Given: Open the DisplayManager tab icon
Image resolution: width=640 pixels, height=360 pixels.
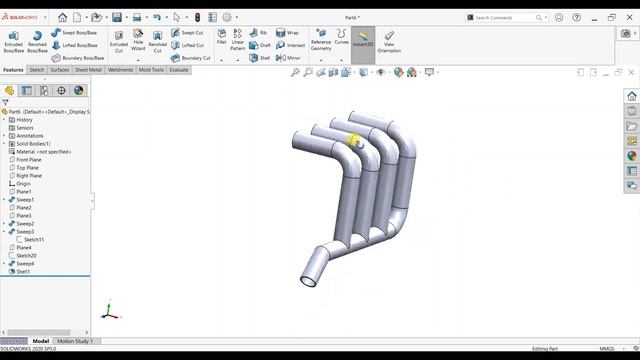Looking at the screenshot, I should point(78,90).
